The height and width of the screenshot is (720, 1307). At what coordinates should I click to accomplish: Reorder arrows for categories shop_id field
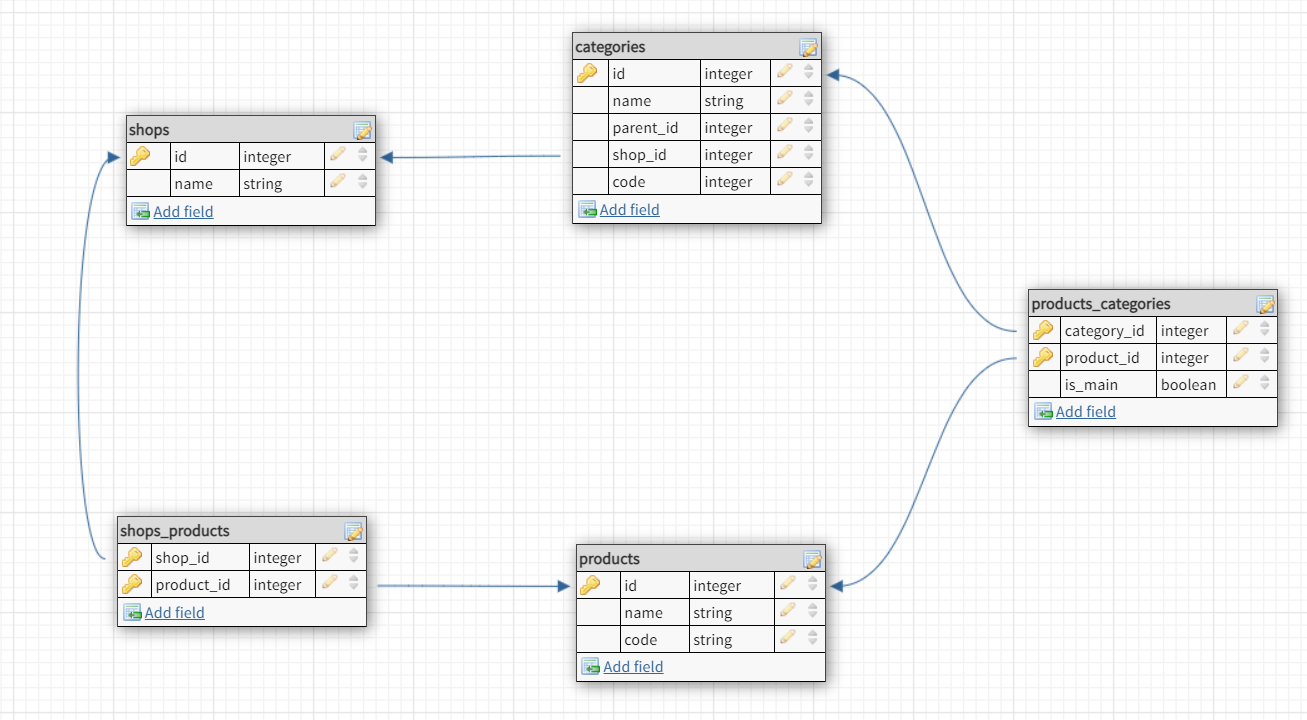click(x=809, y=154)
